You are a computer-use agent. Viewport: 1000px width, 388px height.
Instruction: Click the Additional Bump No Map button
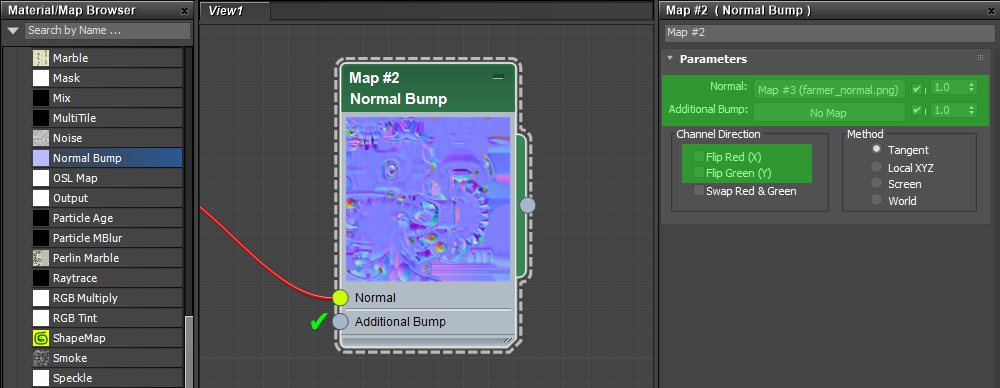[830, 112]
